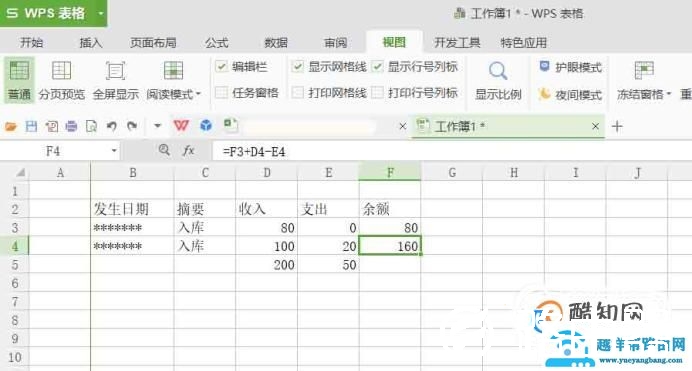Select row 5 header

[15, 264]
